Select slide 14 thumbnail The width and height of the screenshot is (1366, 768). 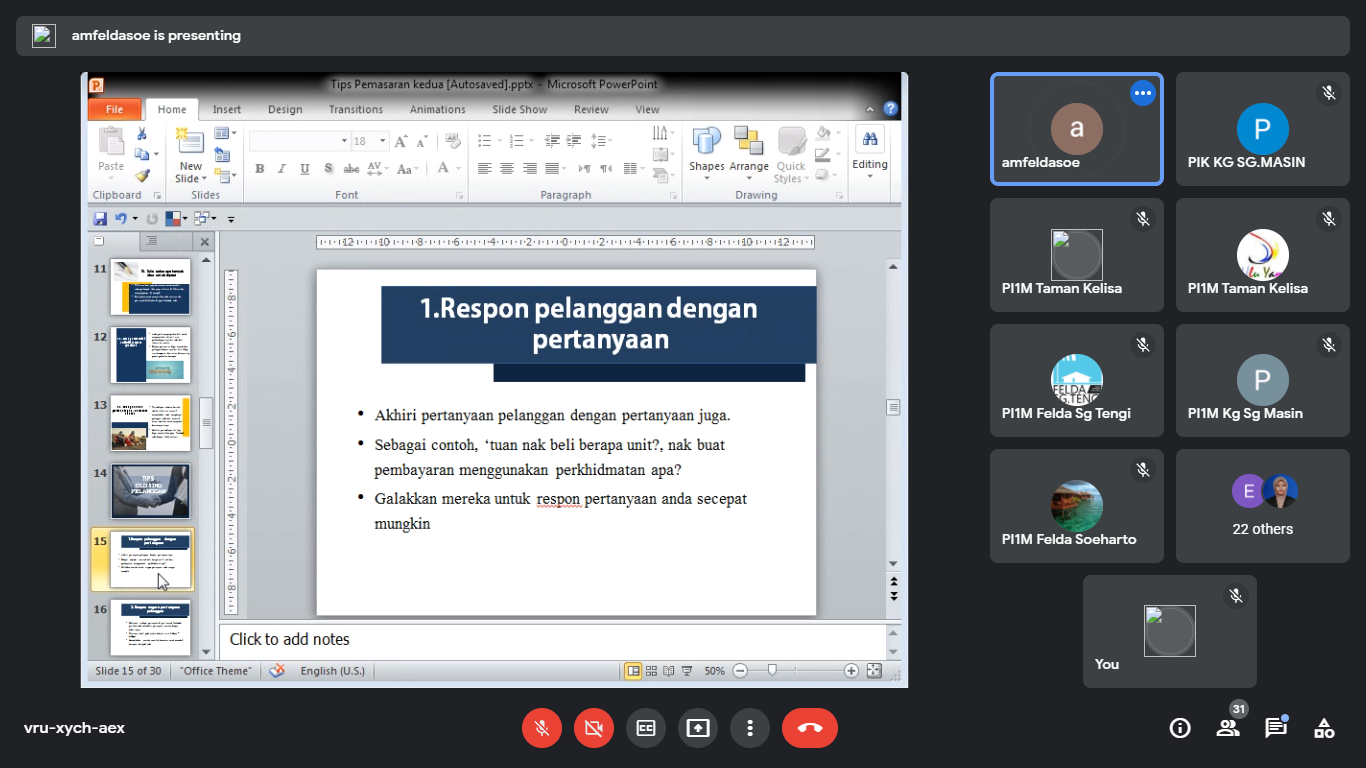click(150, 490)
